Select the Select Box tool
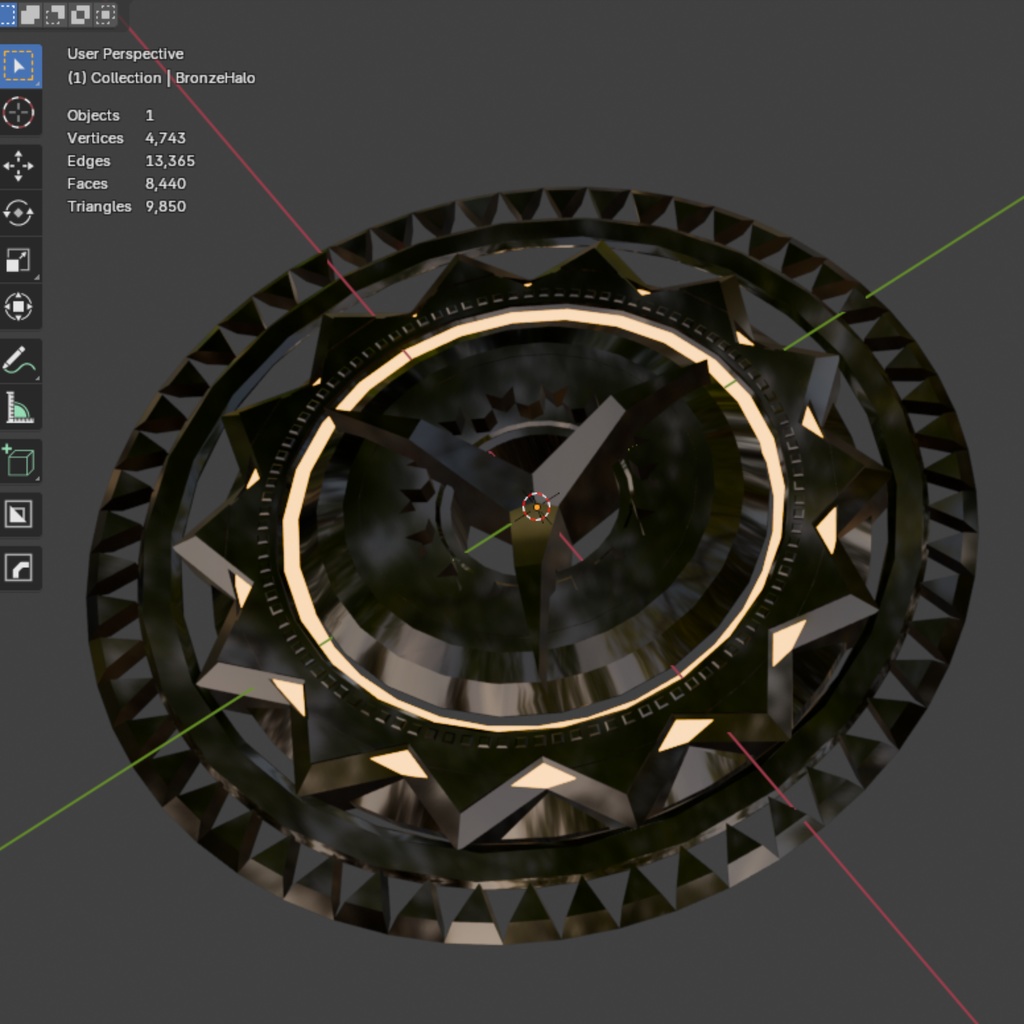Viewport: 1024px width, 1024px height. pyautogui.click(x=19, y=66)
